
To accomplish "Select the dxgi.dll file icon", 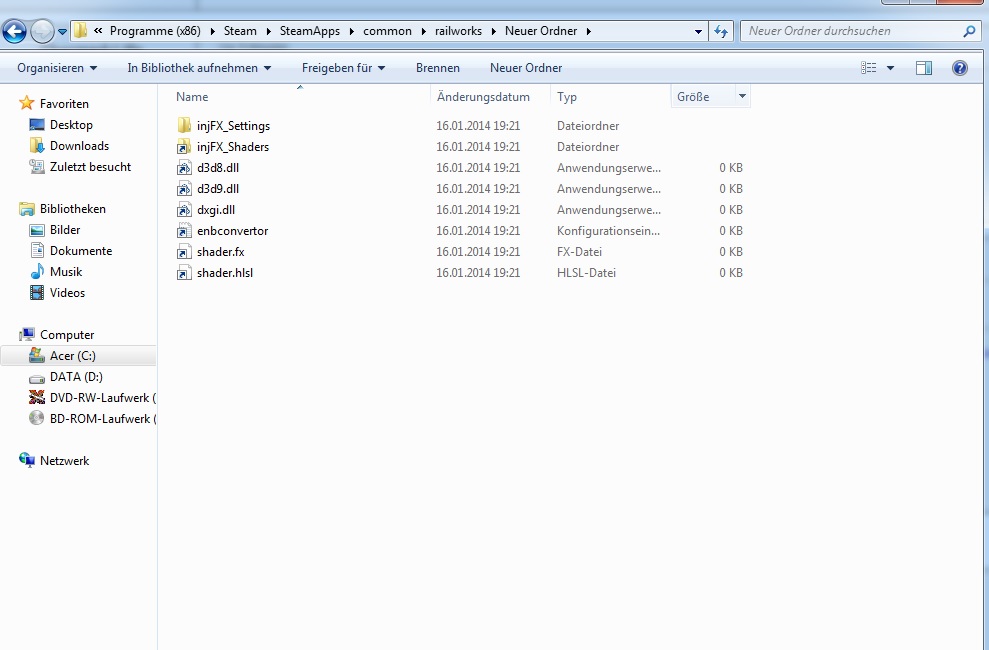I will (184, 209).
